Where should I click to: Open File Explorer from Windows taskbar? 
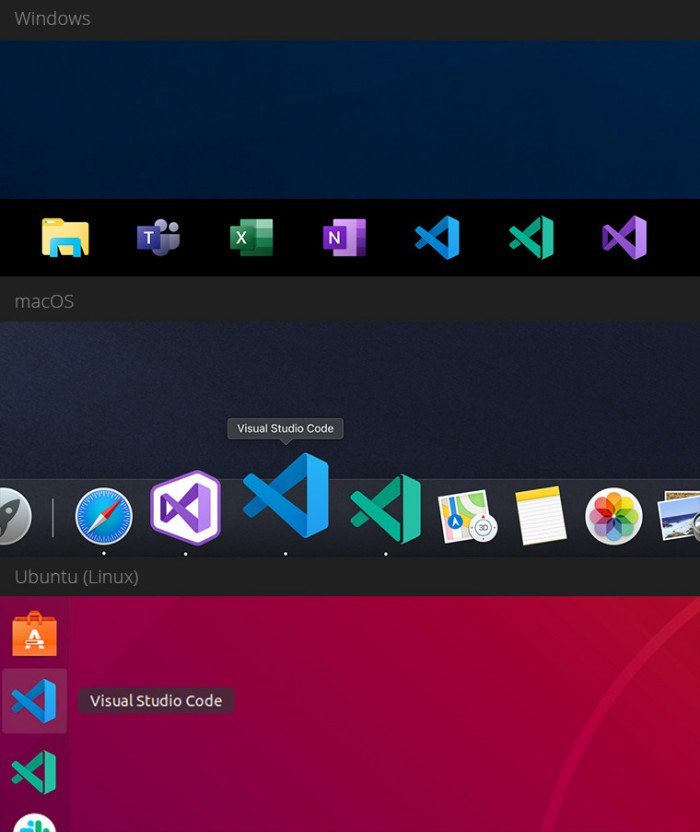(x=65, y=238)
